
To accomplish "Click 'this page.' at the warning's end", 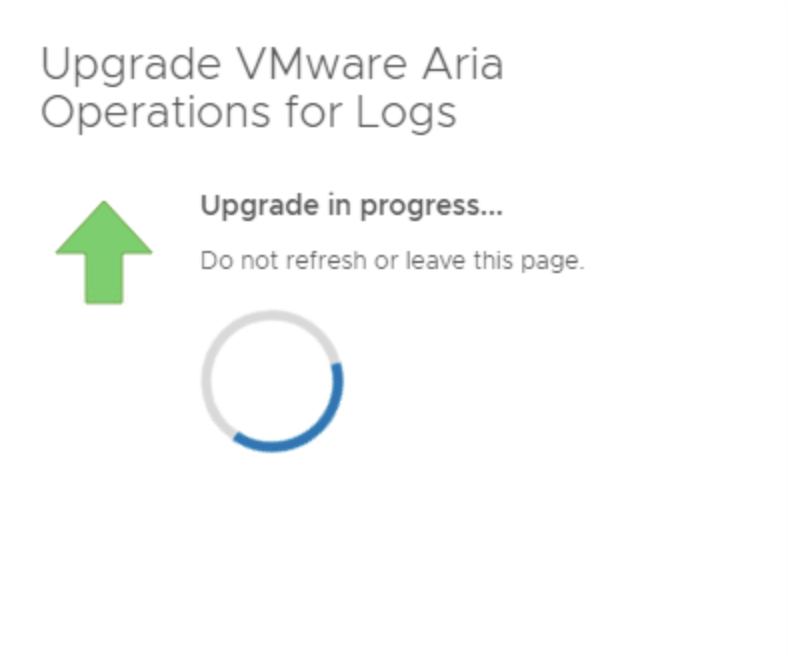I will pyautogui.click(x=529, y=261).
